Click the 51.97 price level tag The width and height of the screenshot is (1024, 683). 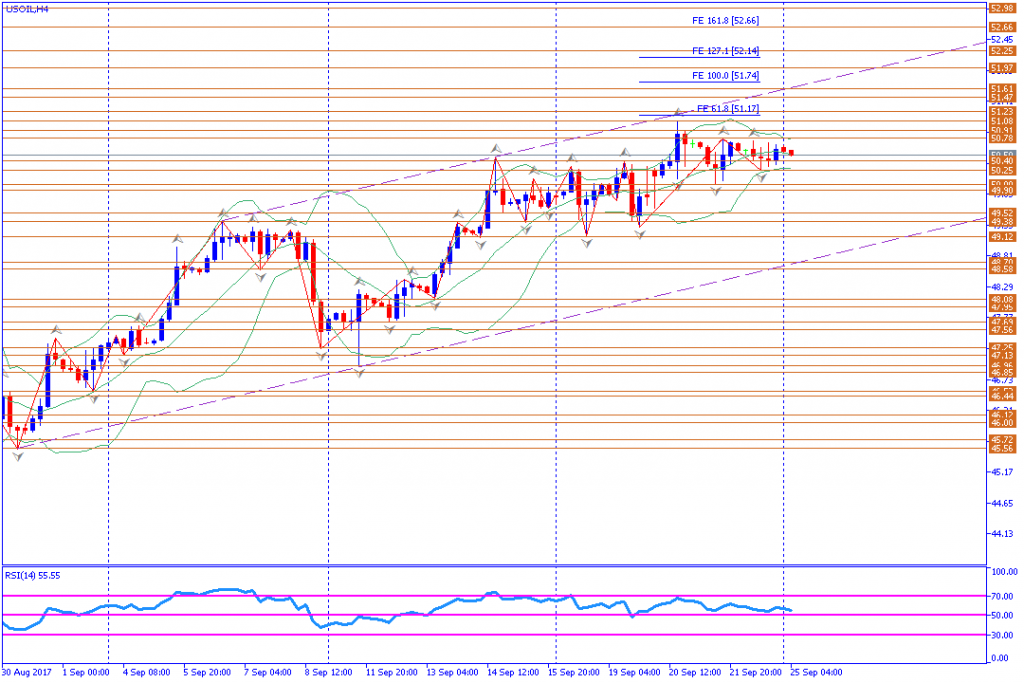[1002, 68]
